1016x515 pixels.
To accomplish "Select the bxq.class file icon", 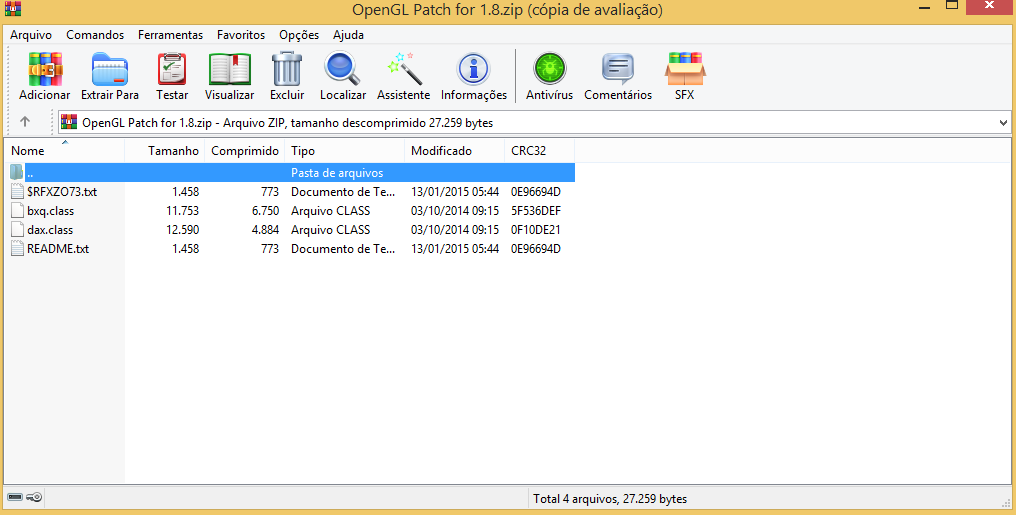I will coord(17,211).
